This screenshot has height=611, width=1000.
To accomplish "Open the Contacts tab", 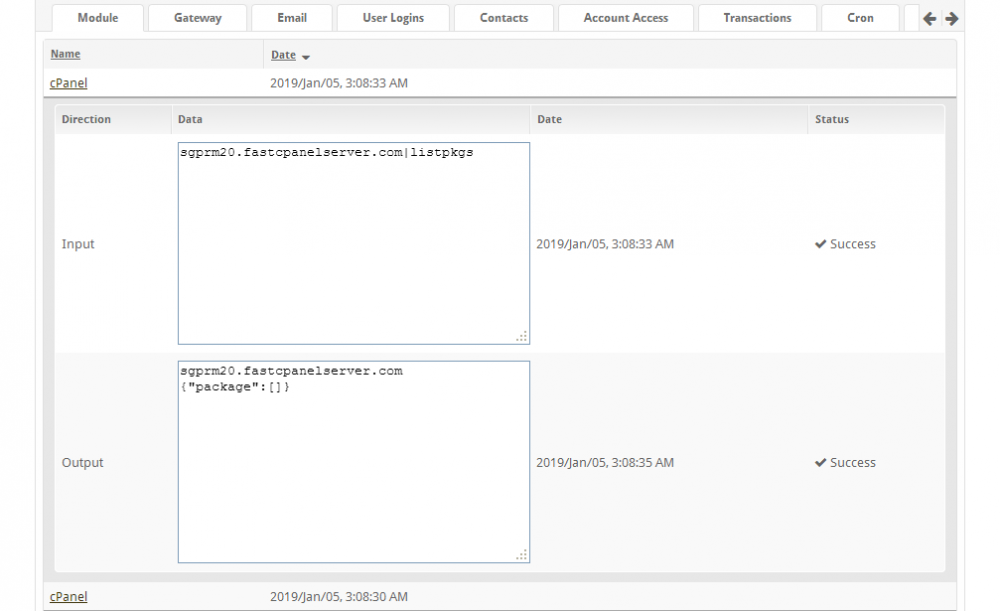I will click(x=504, y=18).
